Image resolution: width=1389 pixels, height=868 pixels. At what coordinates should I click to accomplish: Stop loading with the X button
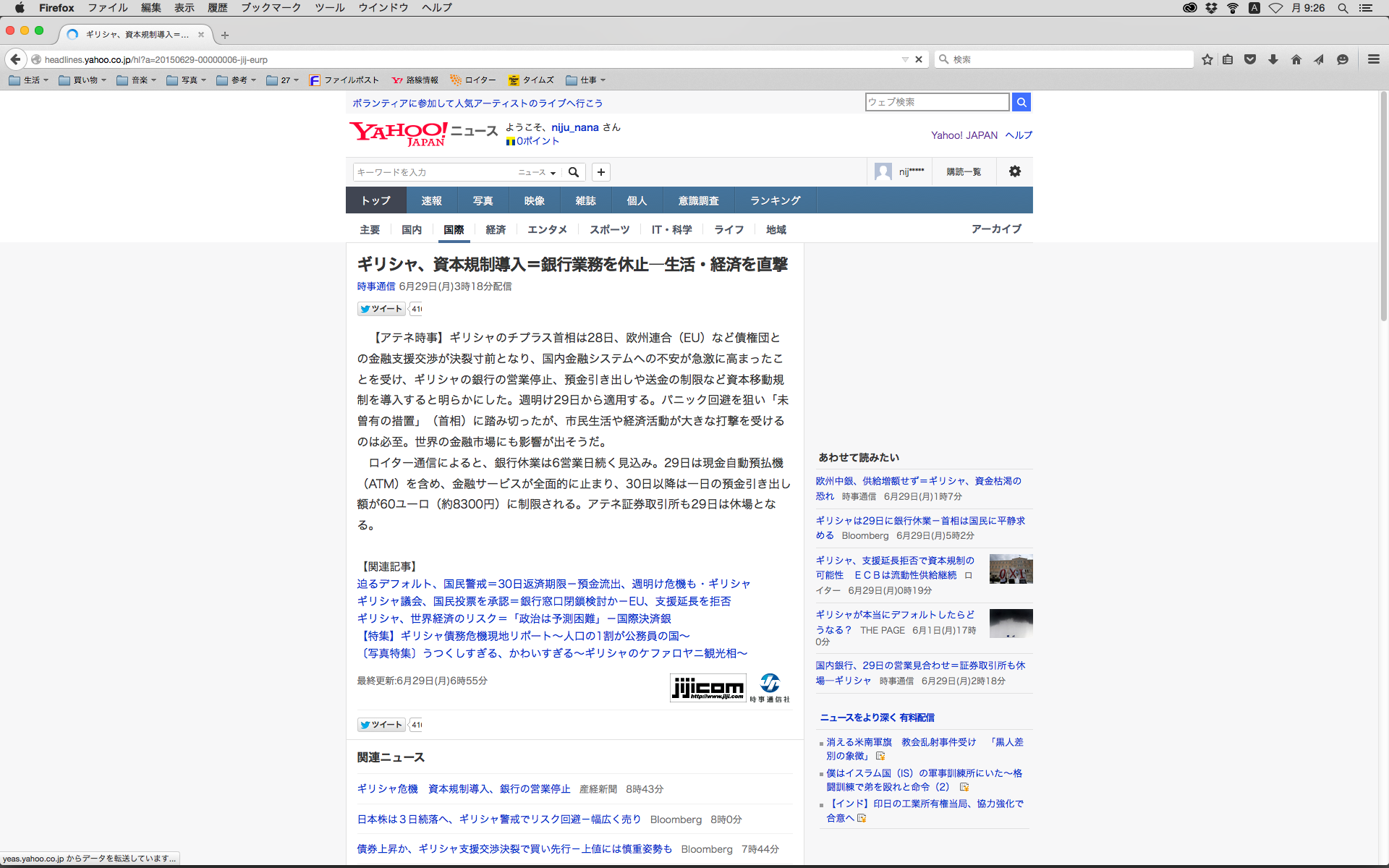(919, 59)
